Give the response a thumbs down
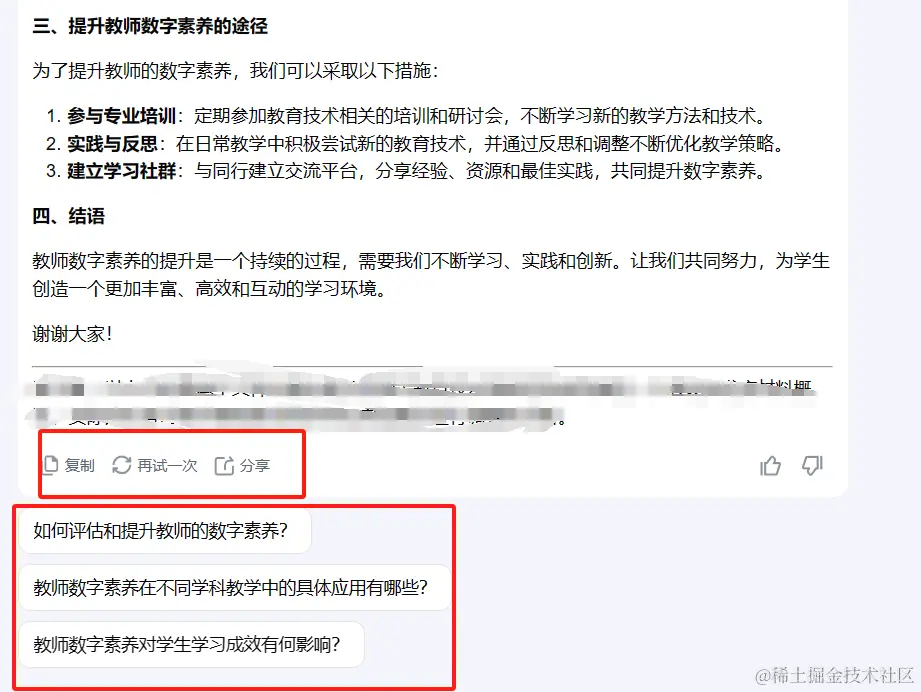 coord(812,466)
